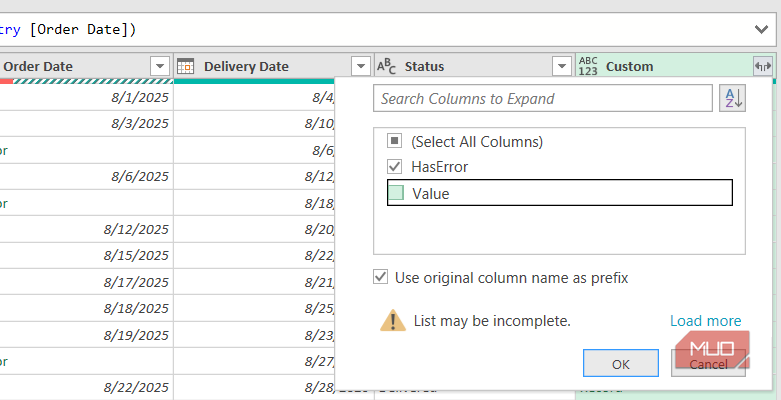Select the 8/18/2025 order date cell
The width and height of the screenshot is (781, 400).
click(x=87, y=308)
